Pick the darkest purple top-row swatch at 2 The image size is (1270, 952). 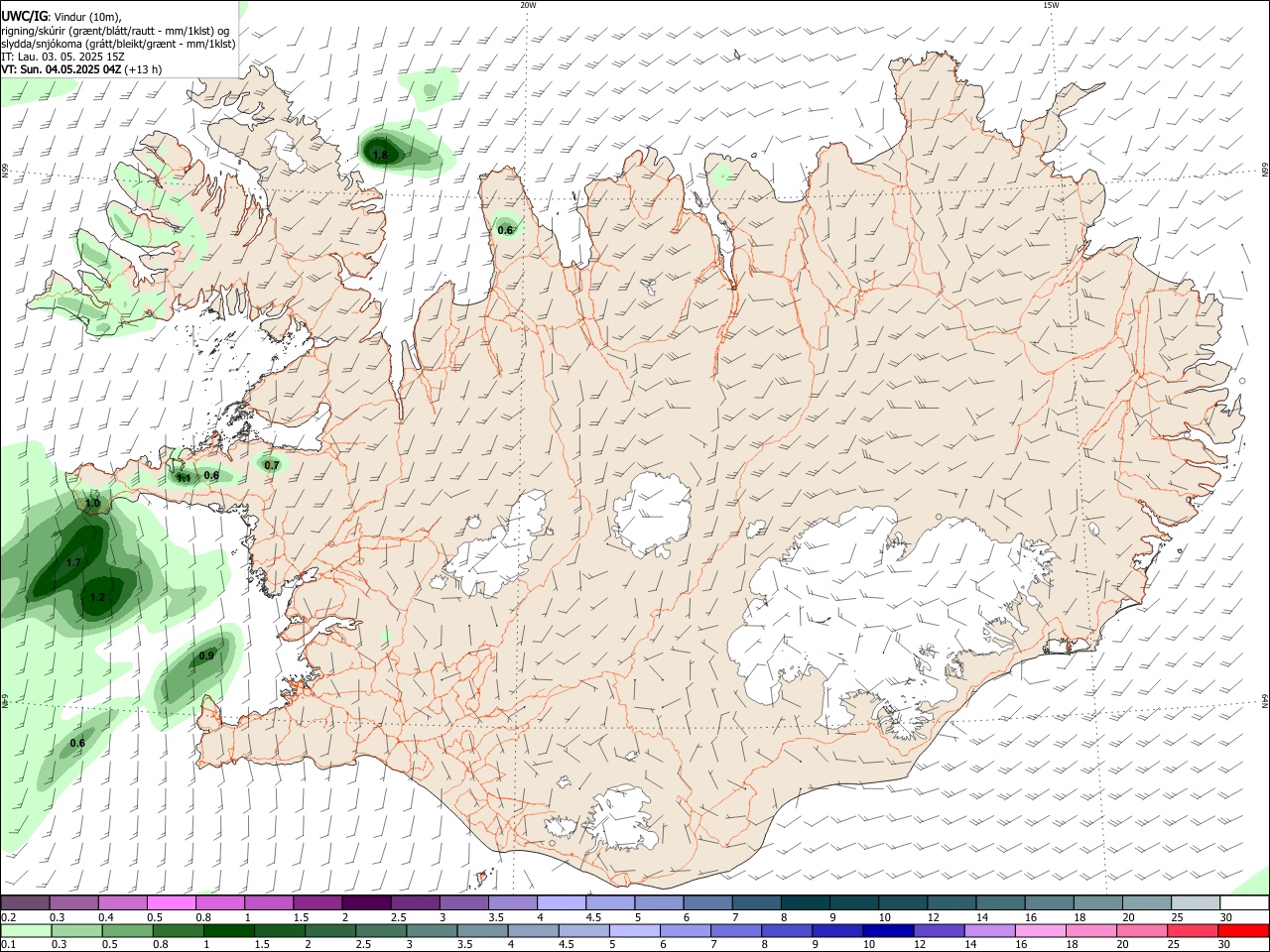[x=366, y=902]
